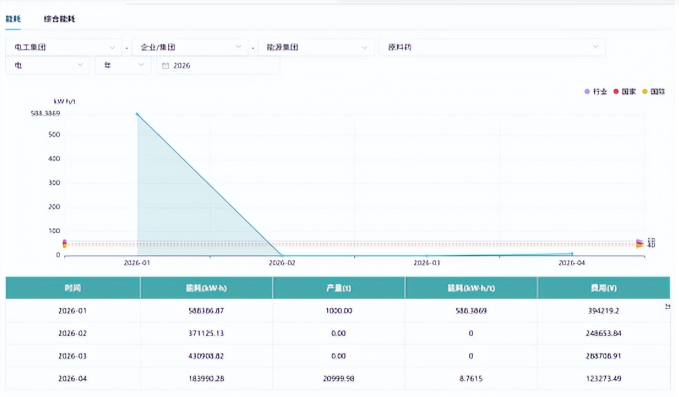
Task: Click the 371125.13 energy value
Action: click(x=206, y=333)
